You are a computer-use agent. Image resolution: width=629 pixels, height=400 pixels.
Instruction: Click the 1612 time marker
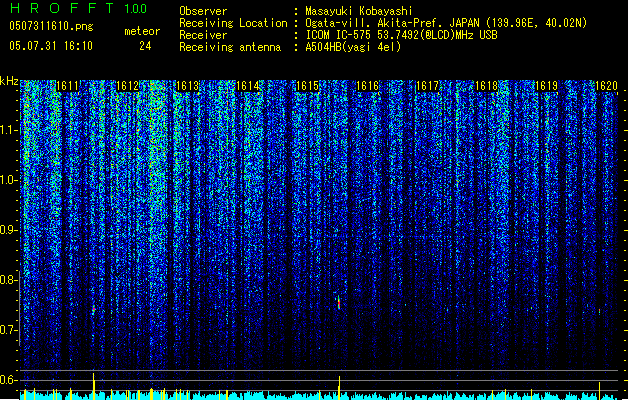pos(127,86)
